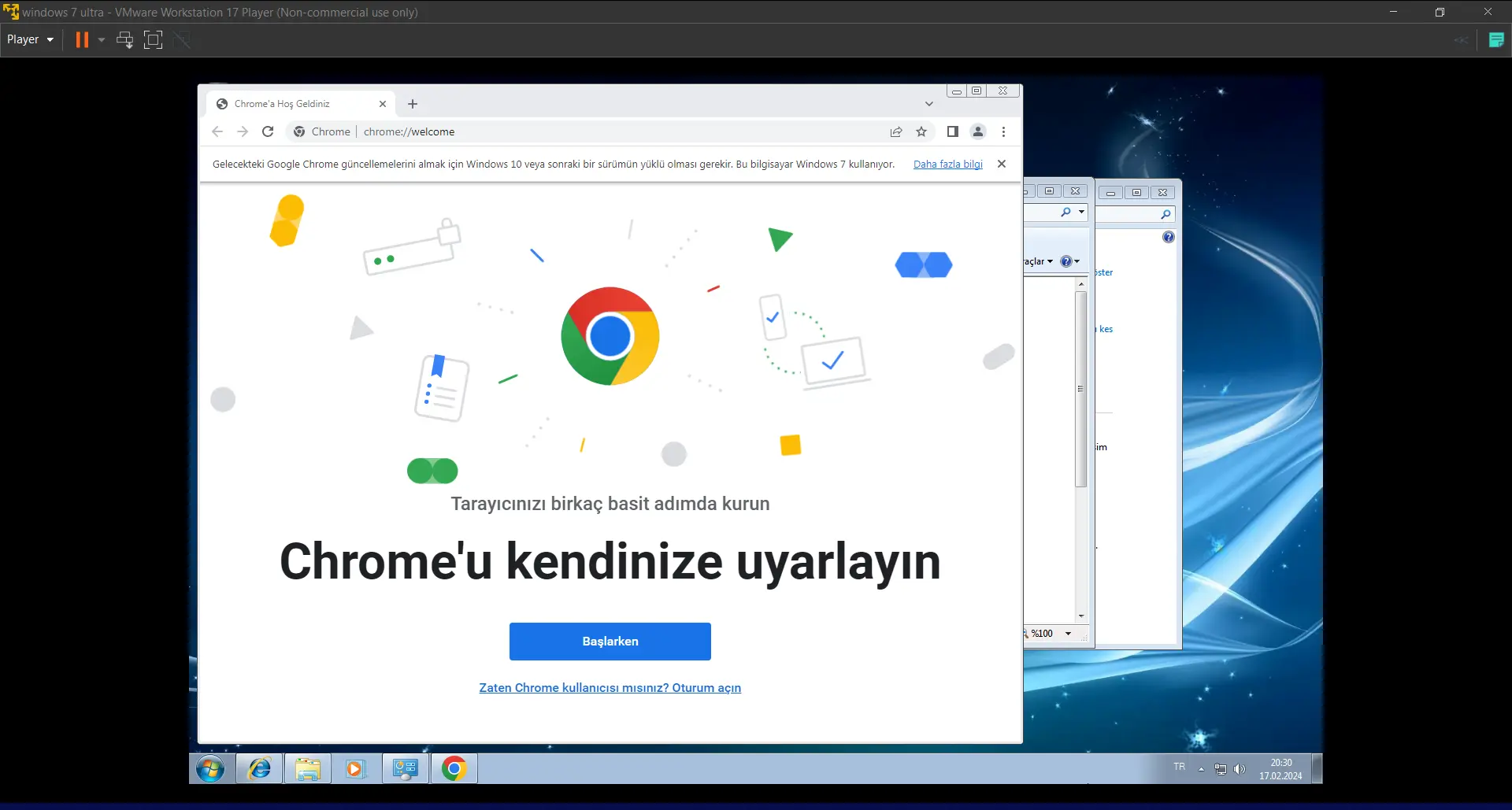The width and height of the screenshot is (1512, 810).
Task: Open the volume tray icon
Action: [x=1240, y=769]
